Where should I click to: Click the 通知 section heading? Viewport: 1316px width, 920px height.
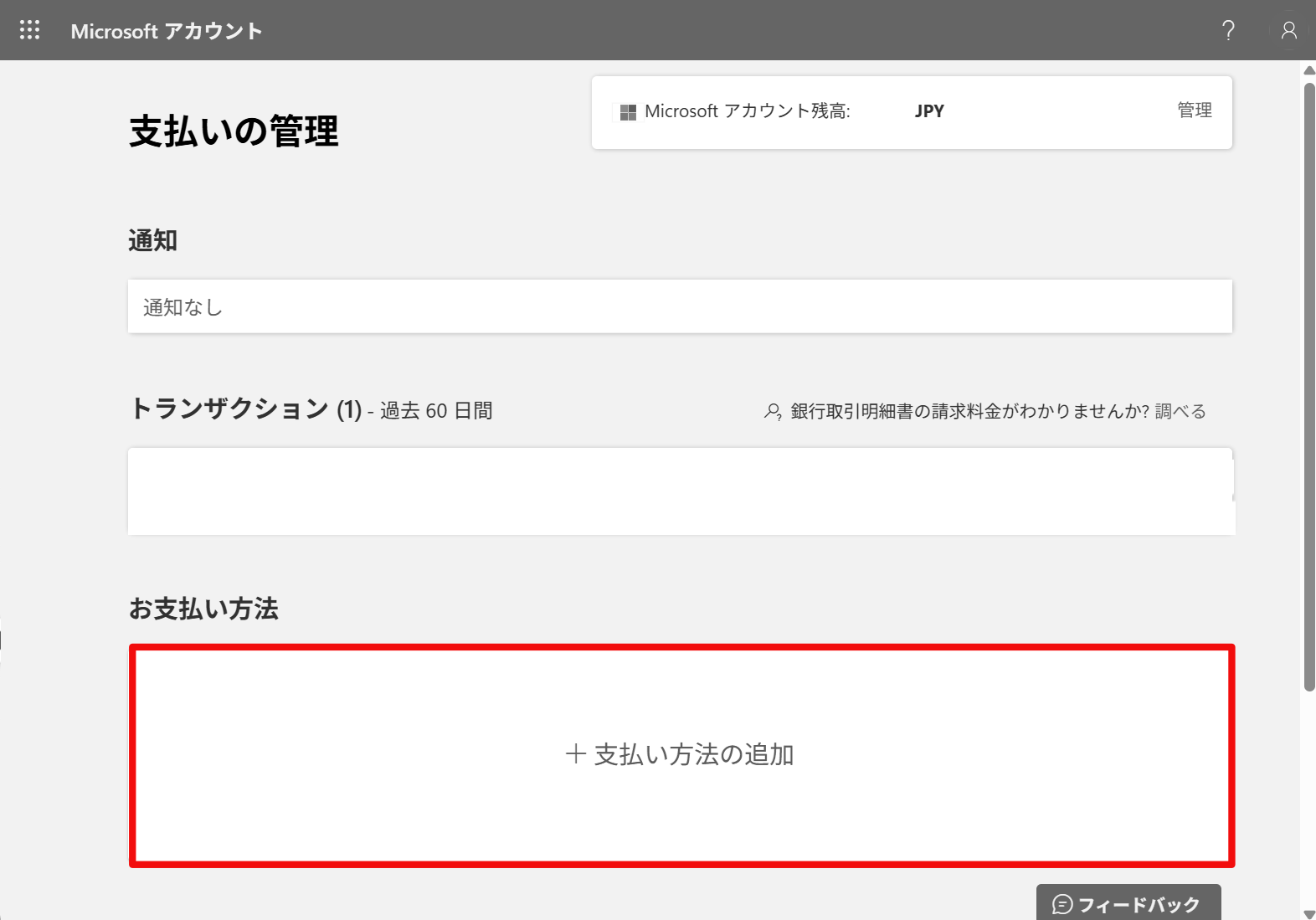[x=152, y=241]
